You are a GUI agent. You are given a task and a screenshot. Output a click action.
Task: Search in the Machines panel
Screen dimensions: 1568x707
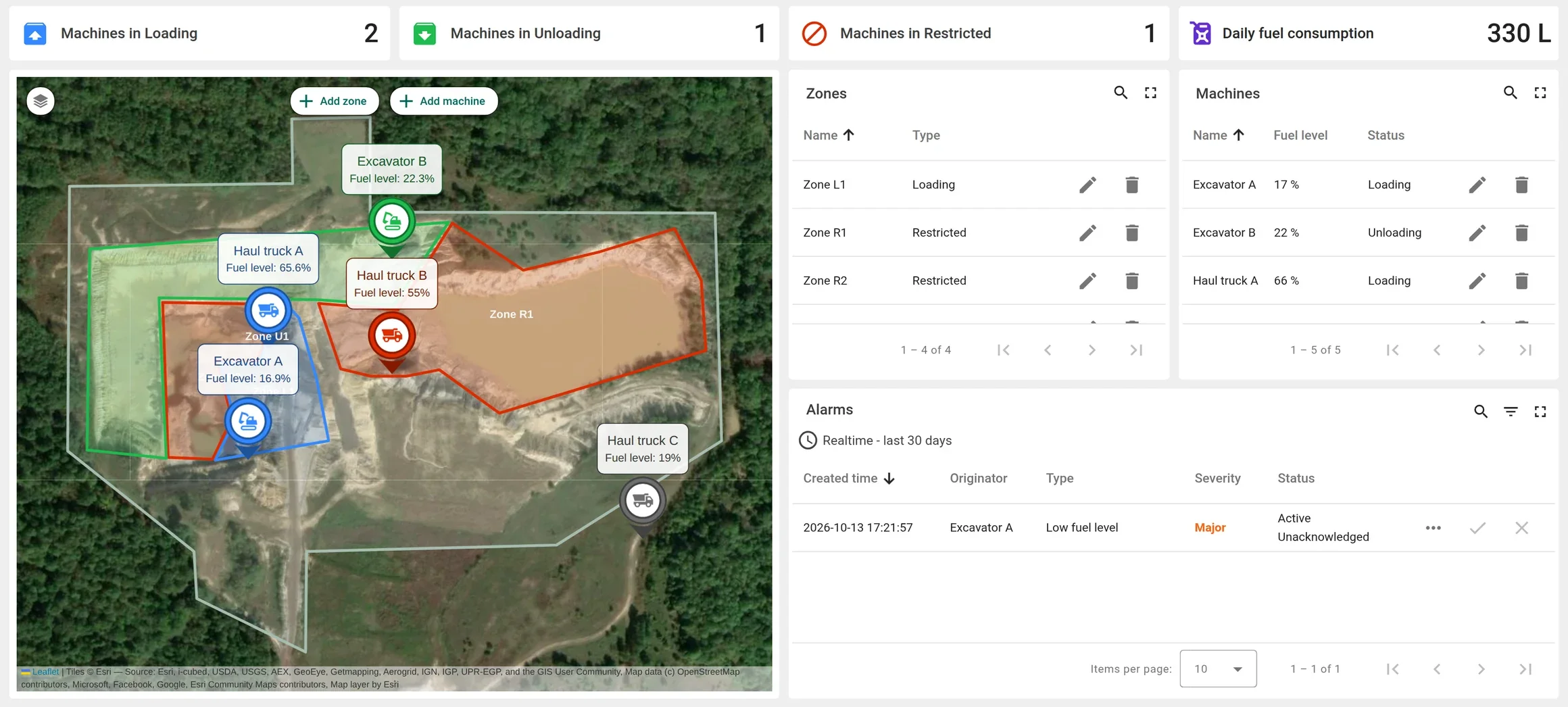tap(1511, 93)
